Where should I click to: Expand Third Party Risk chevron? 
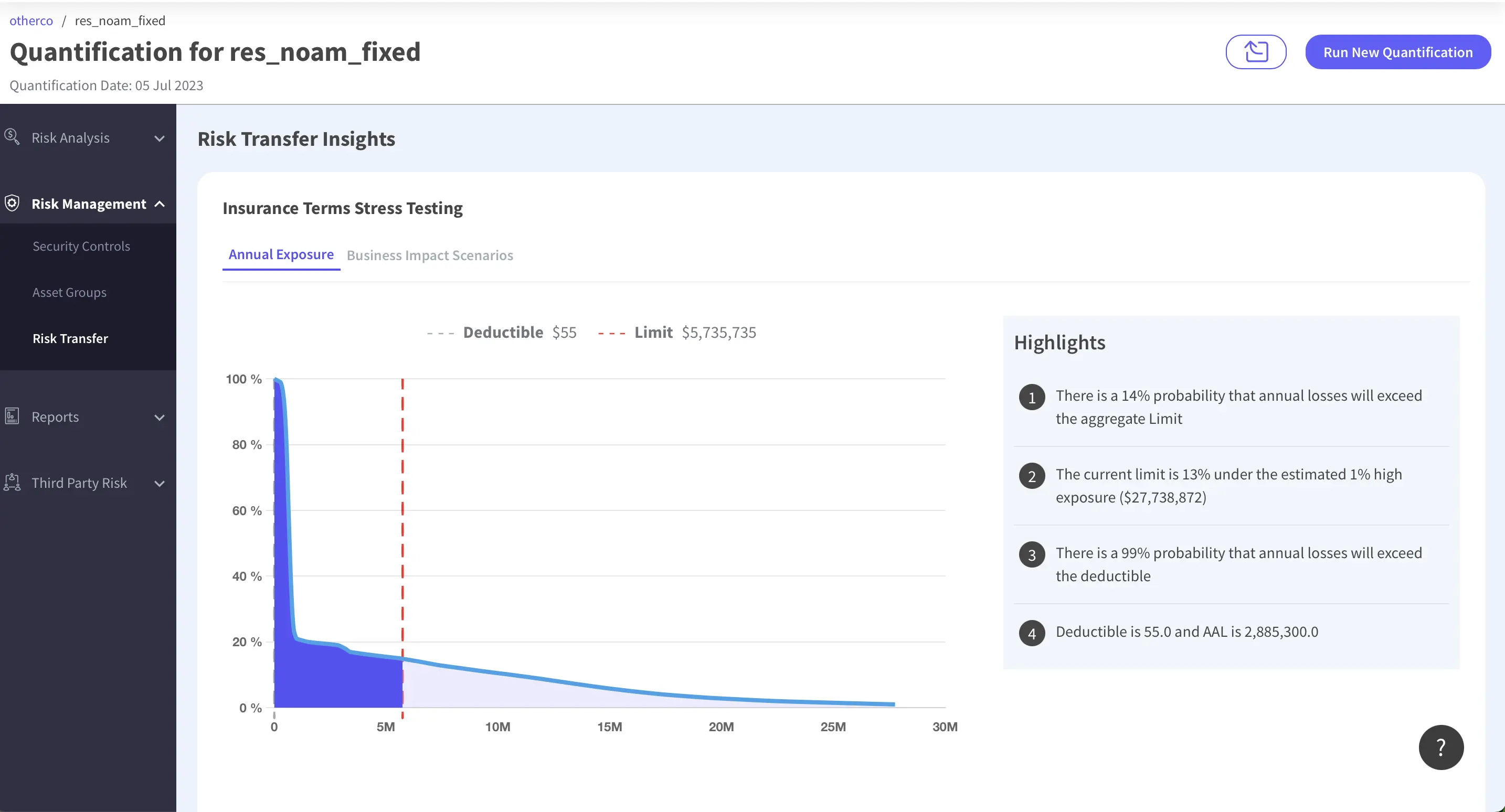click(159, 483)
